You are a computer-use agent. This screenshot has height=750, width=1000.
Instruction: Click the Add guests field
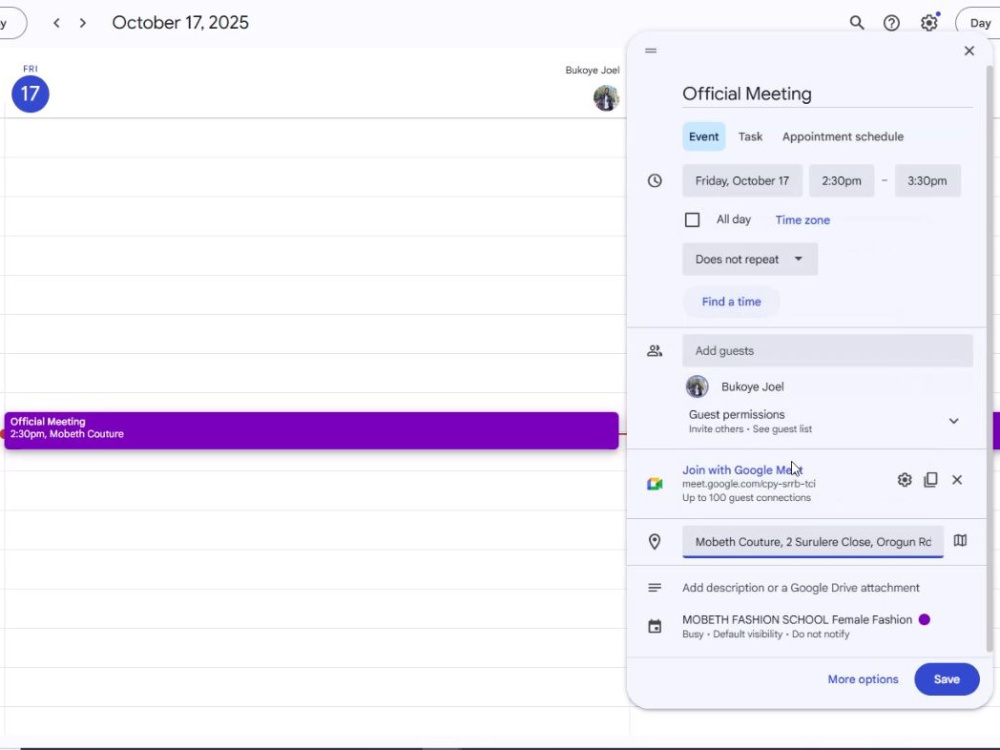click(827, 351)
